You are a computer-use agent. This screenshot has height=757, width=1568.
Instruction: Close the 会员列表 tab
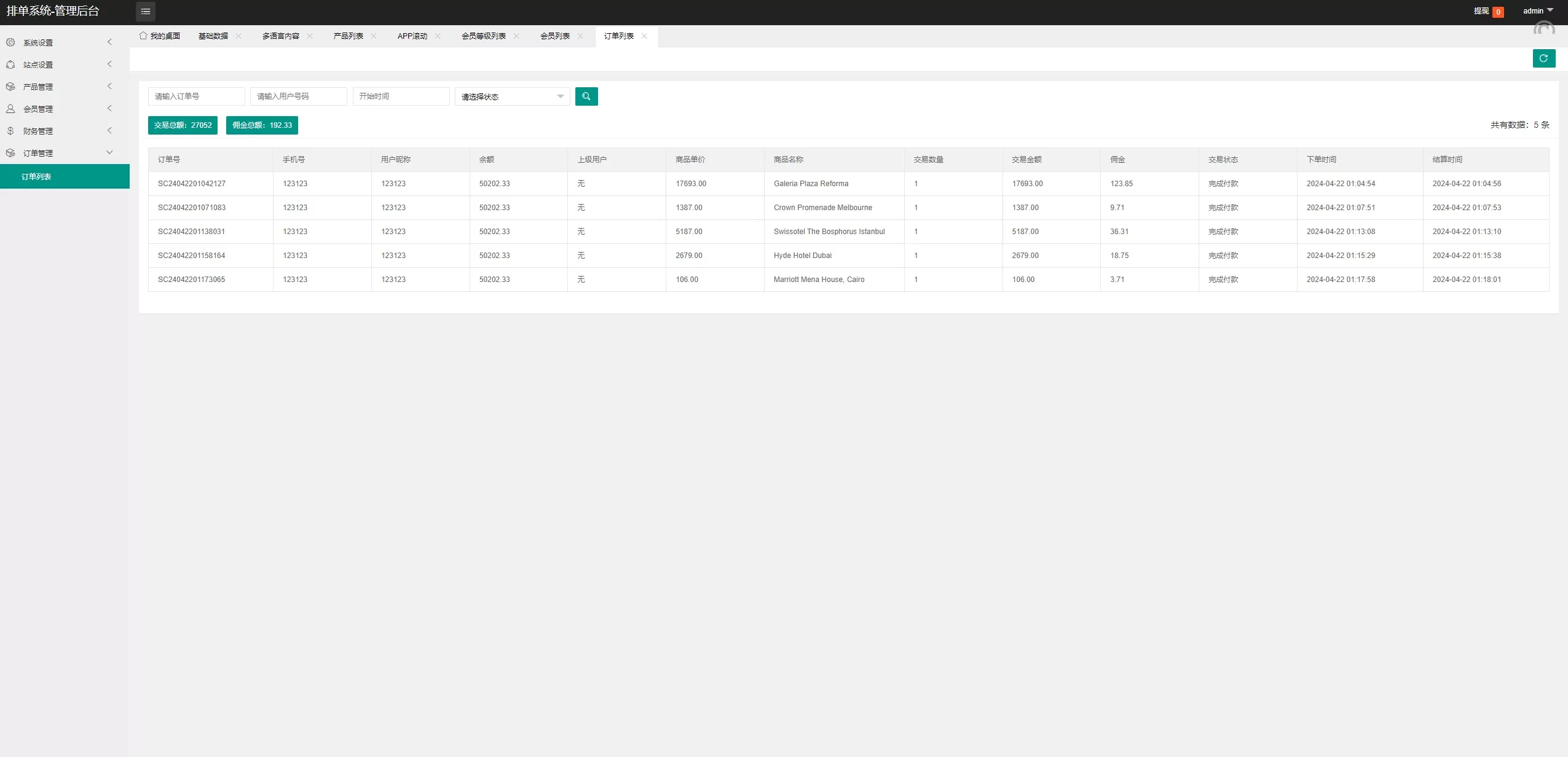tap(580, 36)
